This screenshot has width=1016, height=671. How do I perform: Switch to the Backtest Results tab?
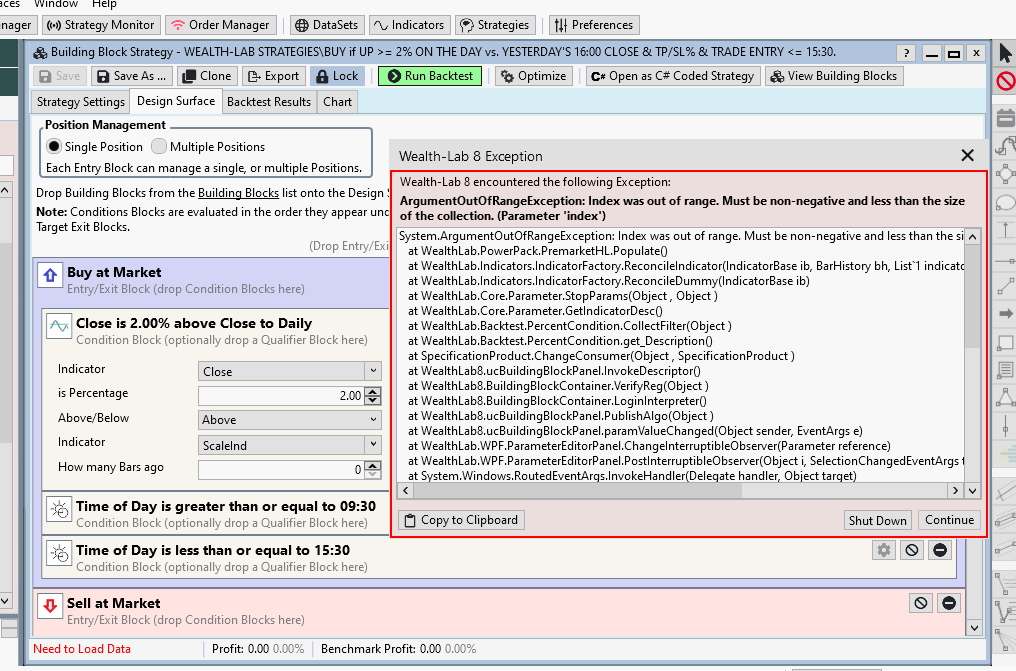coord(269,102)
